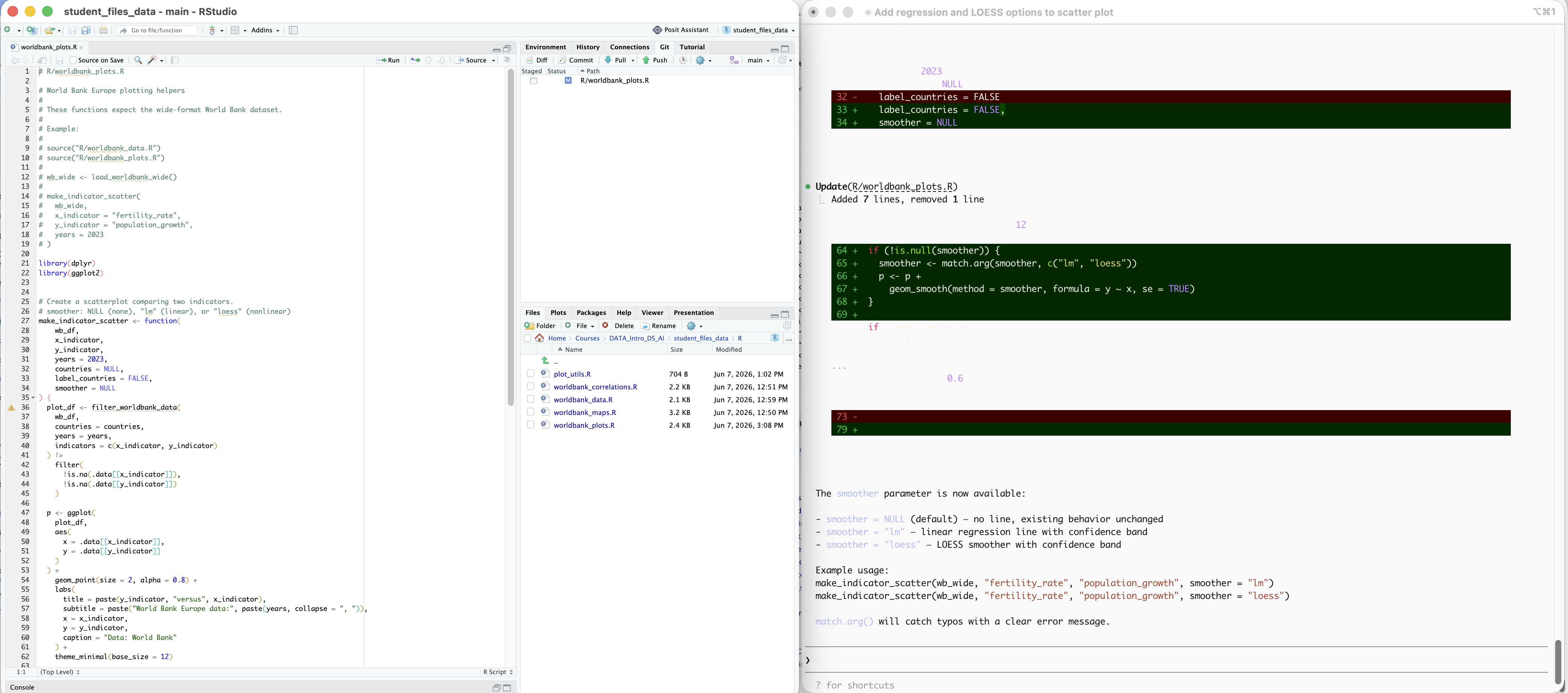Go up to parent directory arrow

click(545, 360)
